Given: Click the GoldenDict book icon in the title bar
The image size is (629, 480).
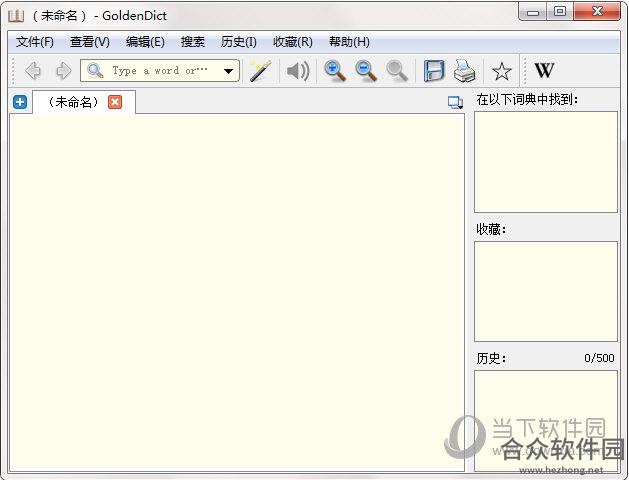Looking at the screenshot, I should point(16,16).
